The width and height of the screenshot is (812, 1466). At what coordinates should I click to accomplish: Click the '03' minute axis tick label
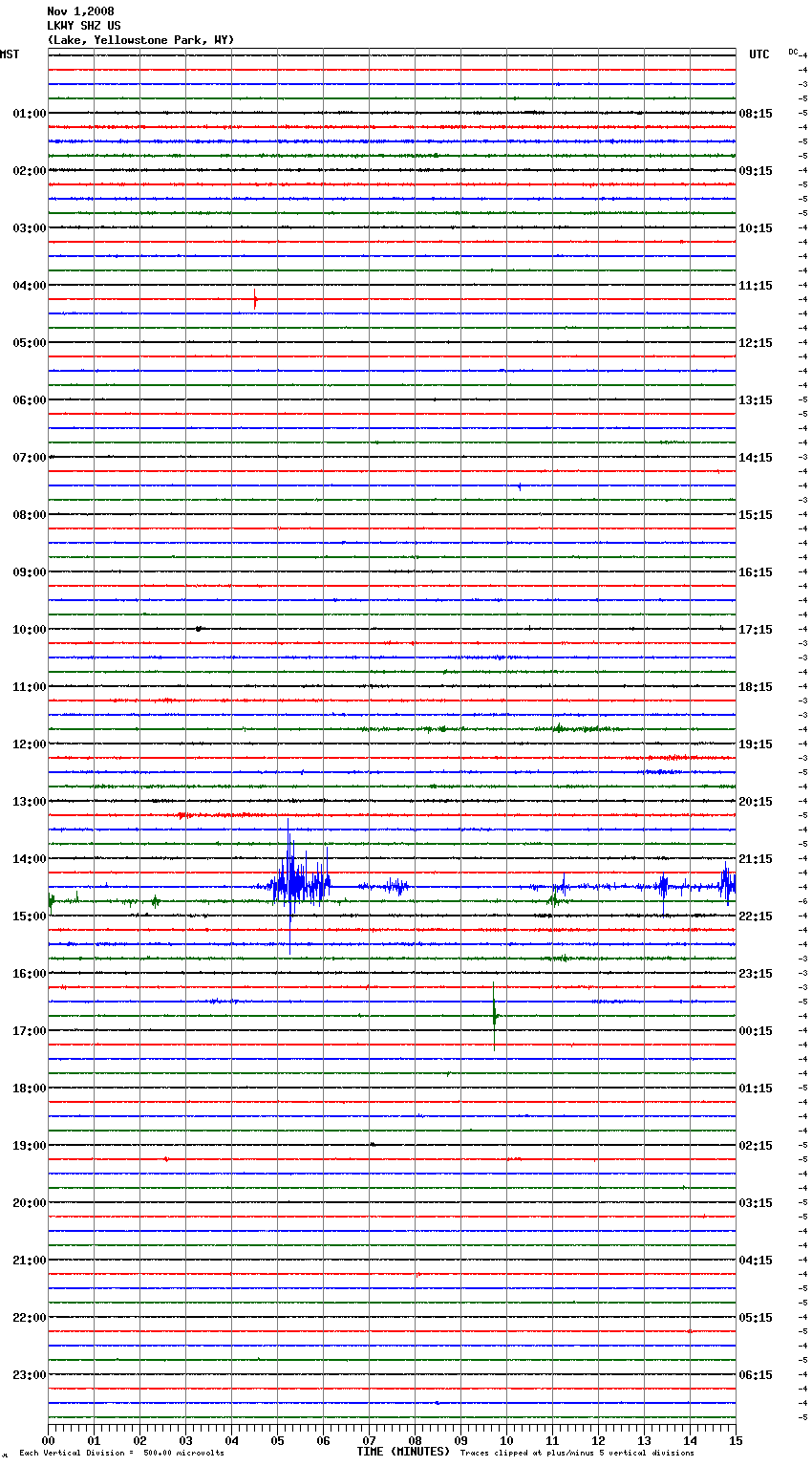(186, 1440)
